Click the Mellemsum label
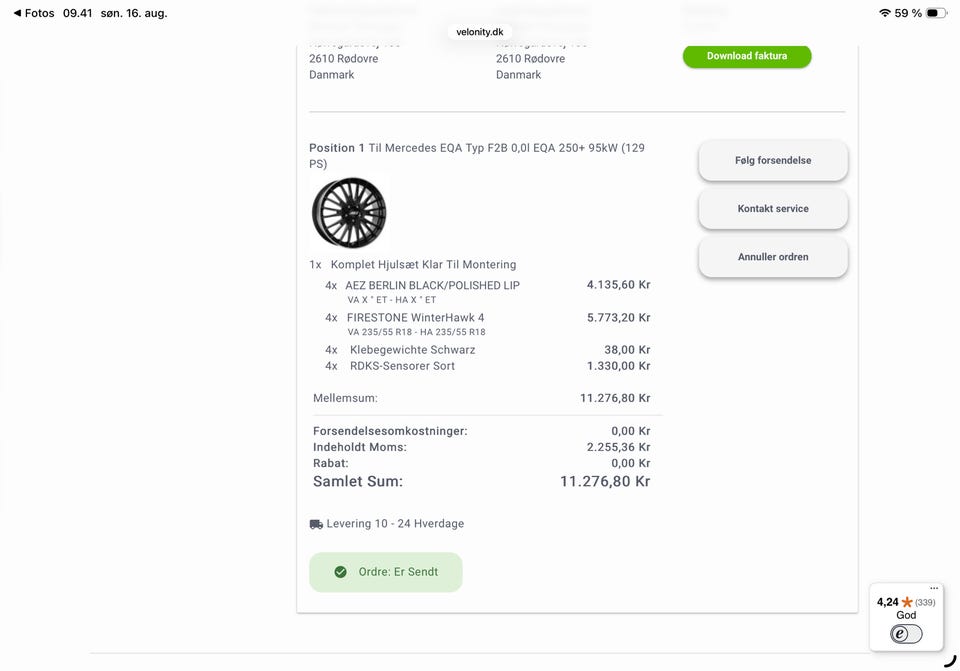Image resolution: width=960 pixels, height=671 pixels. click(x=345, y=399)
